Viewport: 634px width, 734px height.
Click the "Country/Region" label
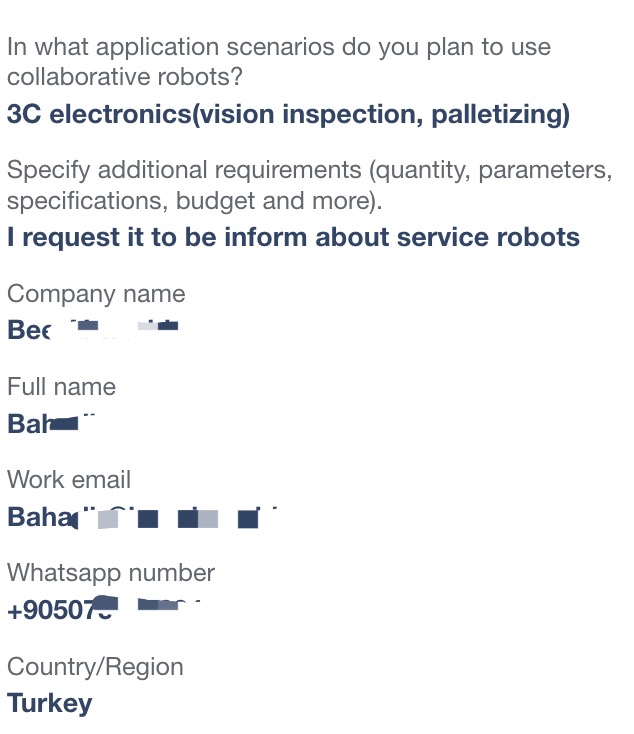click(x=95, y=667)
